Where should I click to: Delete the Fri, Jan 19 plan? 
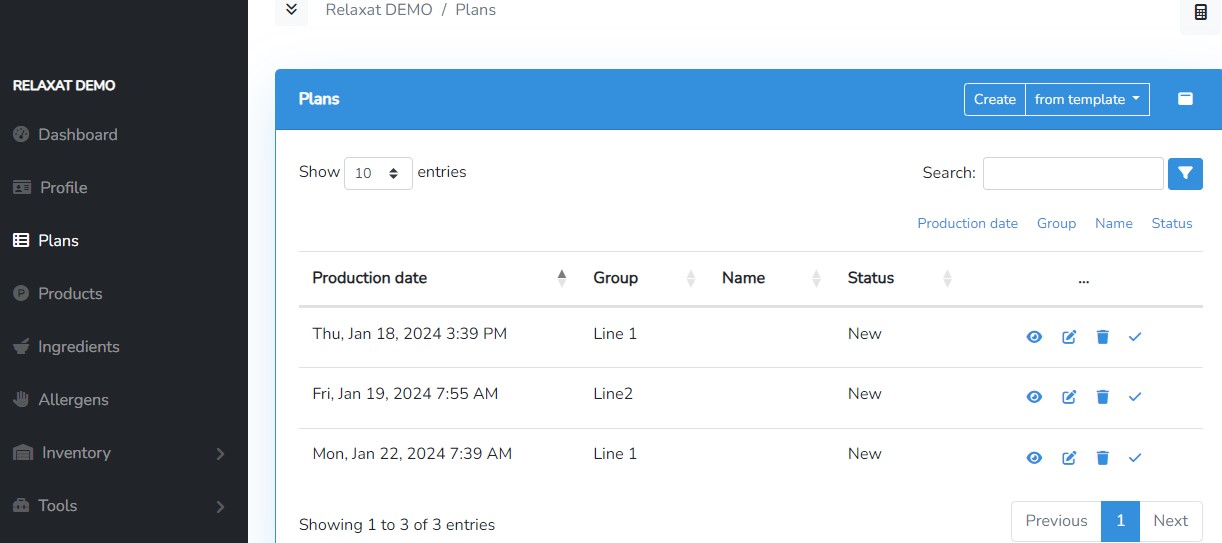click(1102, 397)
